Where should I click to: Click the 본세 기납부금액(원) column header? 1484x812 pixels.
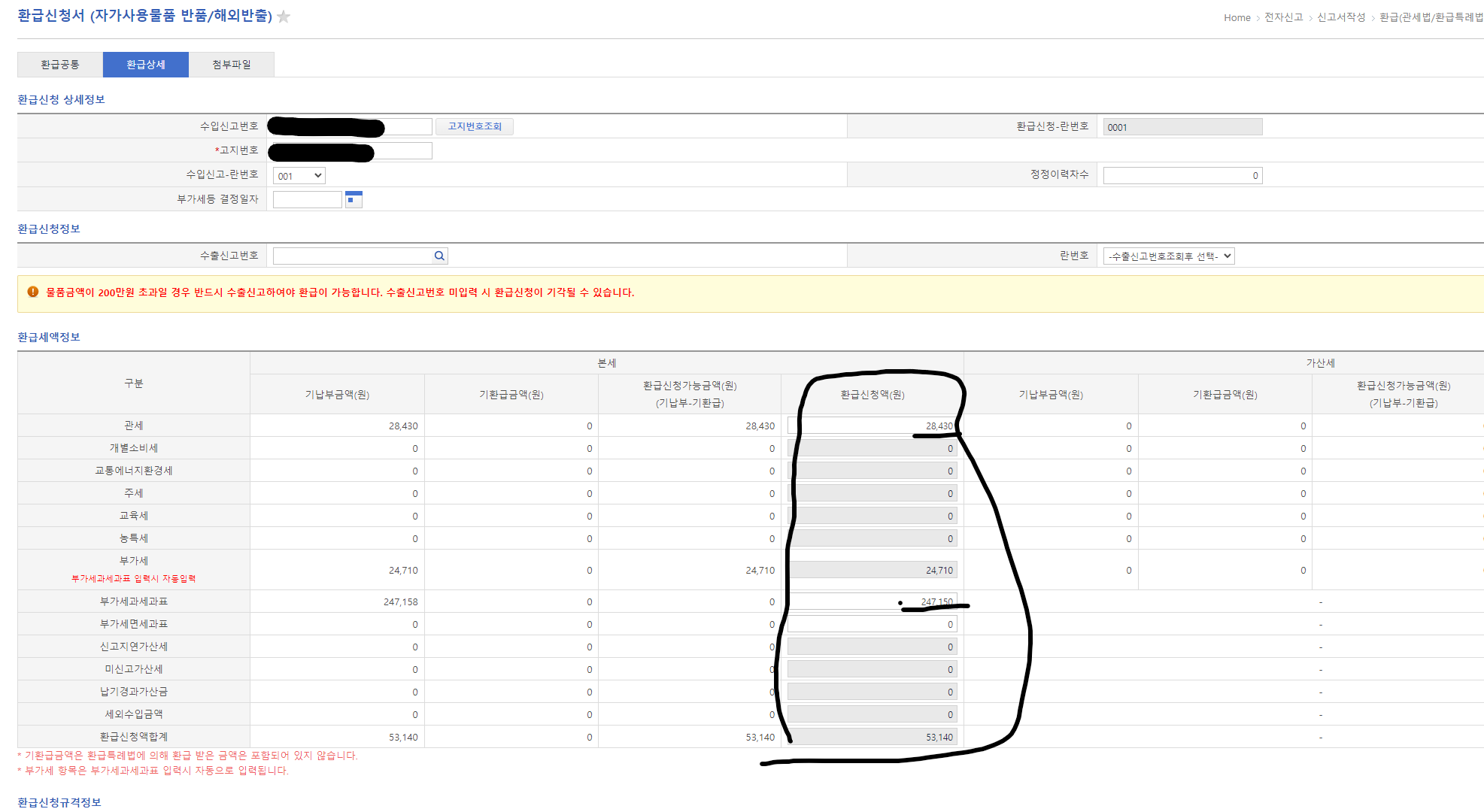click(x=337, y=395)
